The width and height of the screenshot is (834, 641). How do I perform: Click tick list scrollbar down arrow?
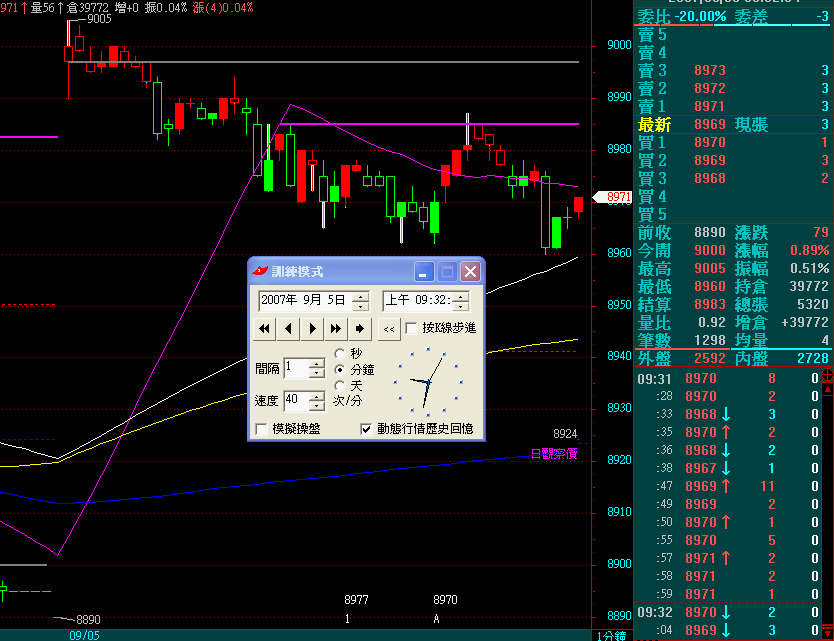(827, 634)
